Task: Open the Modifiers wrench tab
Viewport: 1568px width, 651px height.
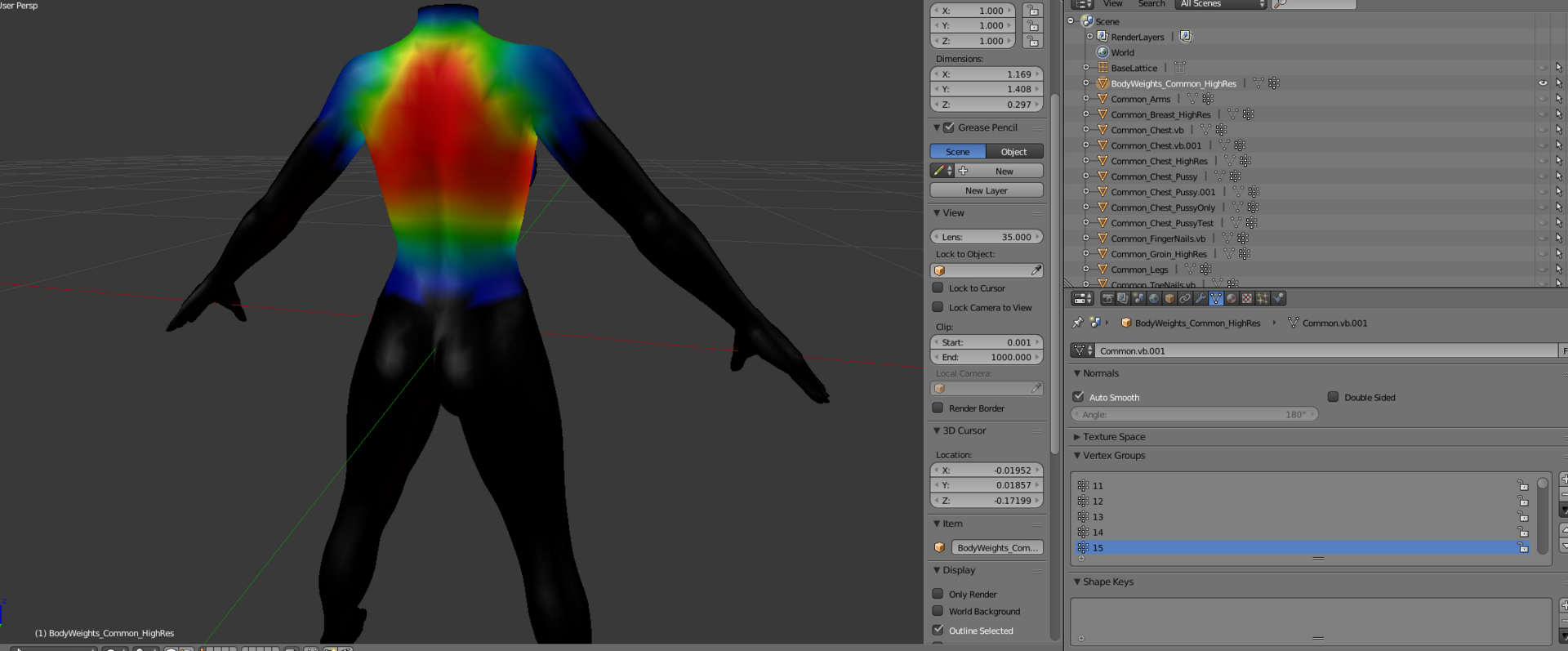Action: 1200,298
